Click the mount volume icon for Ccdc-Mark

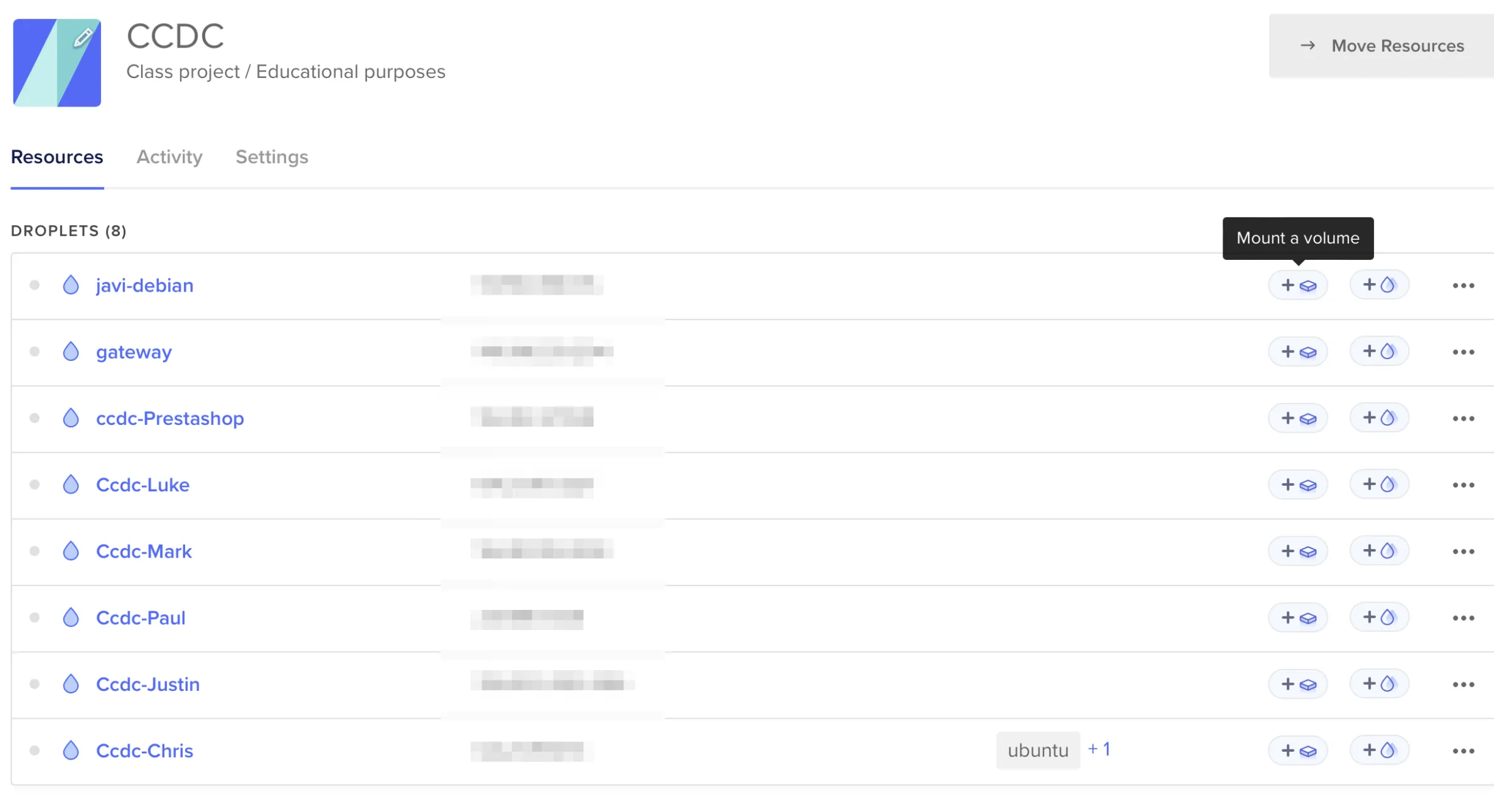pyautogui.click(x=1298, y=551)
